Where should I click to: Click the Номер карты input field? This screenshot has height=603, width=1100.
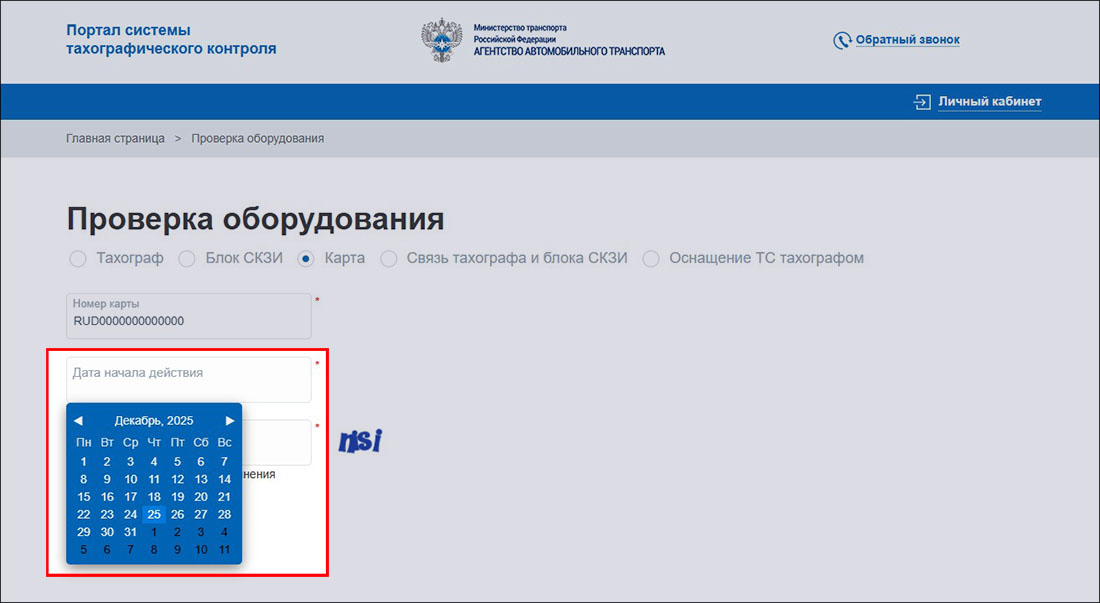click(x=188, y=316)
